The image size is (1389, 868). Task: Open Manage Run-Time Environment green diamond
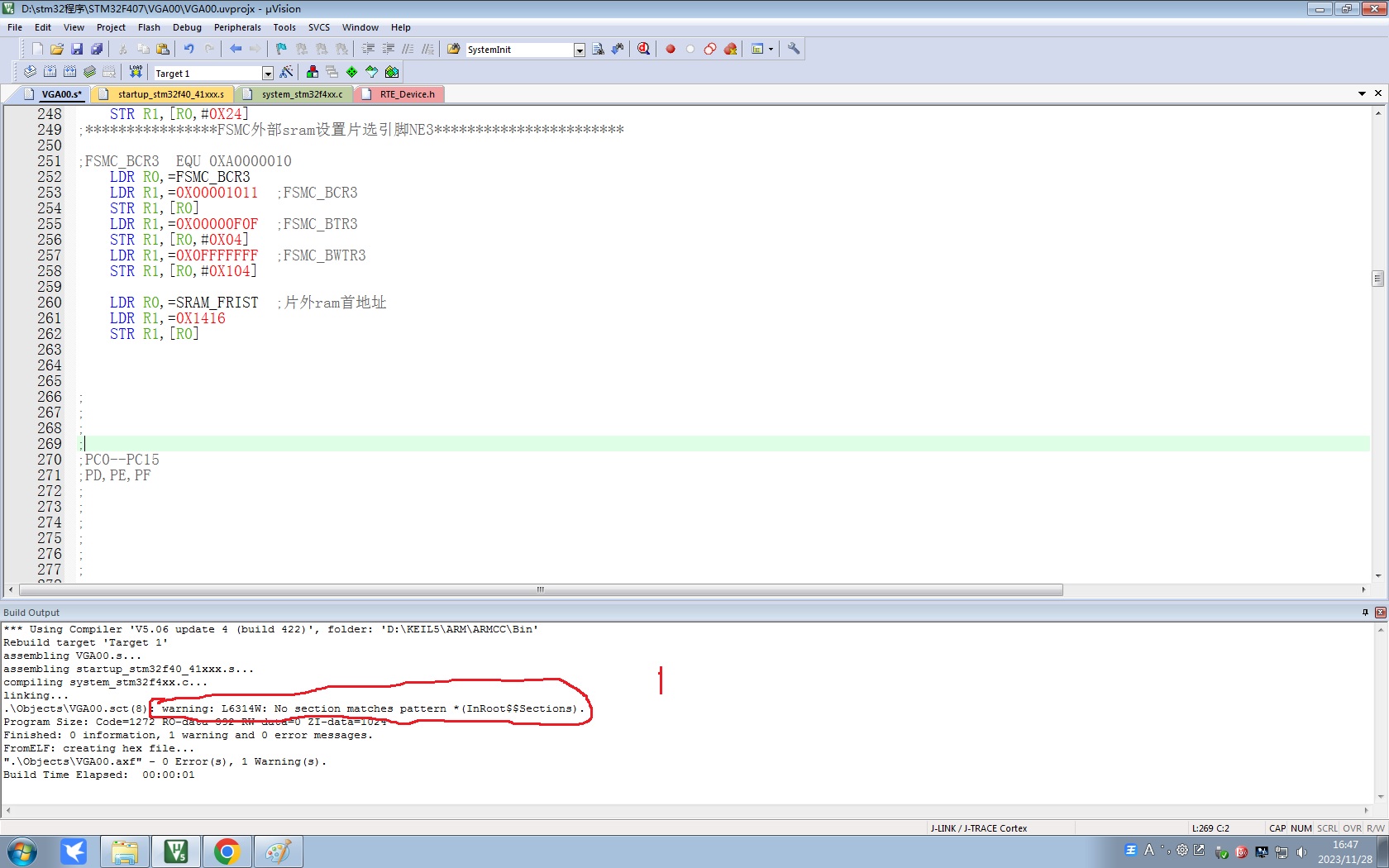[351, 72]
